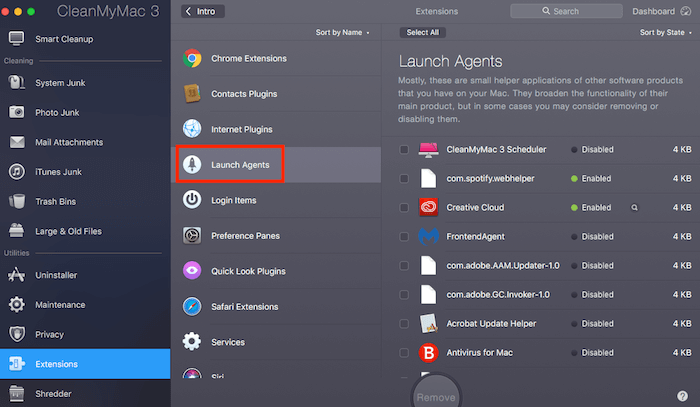Click the iTunes Junk music icon
Viewport: 700px width, 407px height.
click(17, 171)
